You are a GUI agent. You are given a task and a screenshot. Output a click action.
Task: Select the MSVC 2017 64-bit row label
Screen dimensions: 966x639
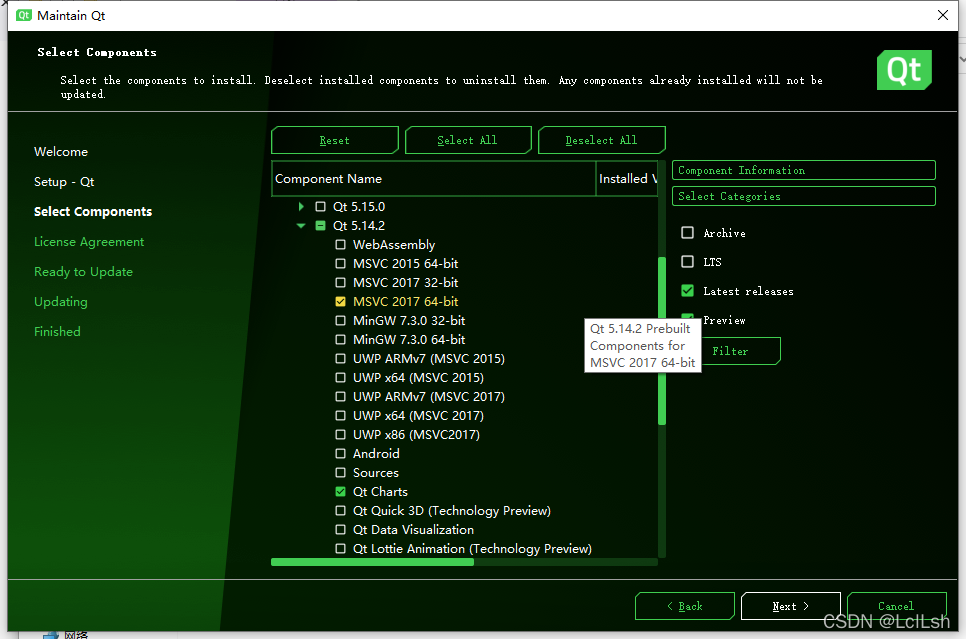pos(405,302)
